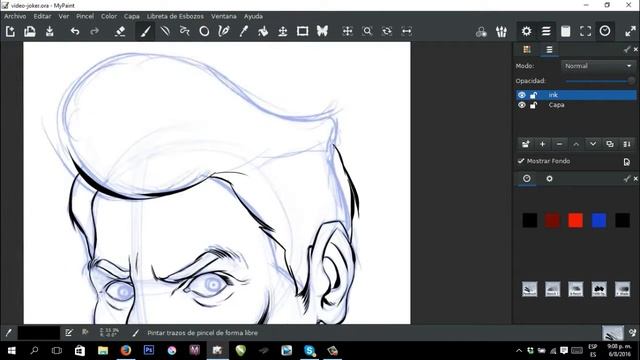Open the Libreta de Esbozos menu
The image size is (640, 360).
tap(175, 16)
